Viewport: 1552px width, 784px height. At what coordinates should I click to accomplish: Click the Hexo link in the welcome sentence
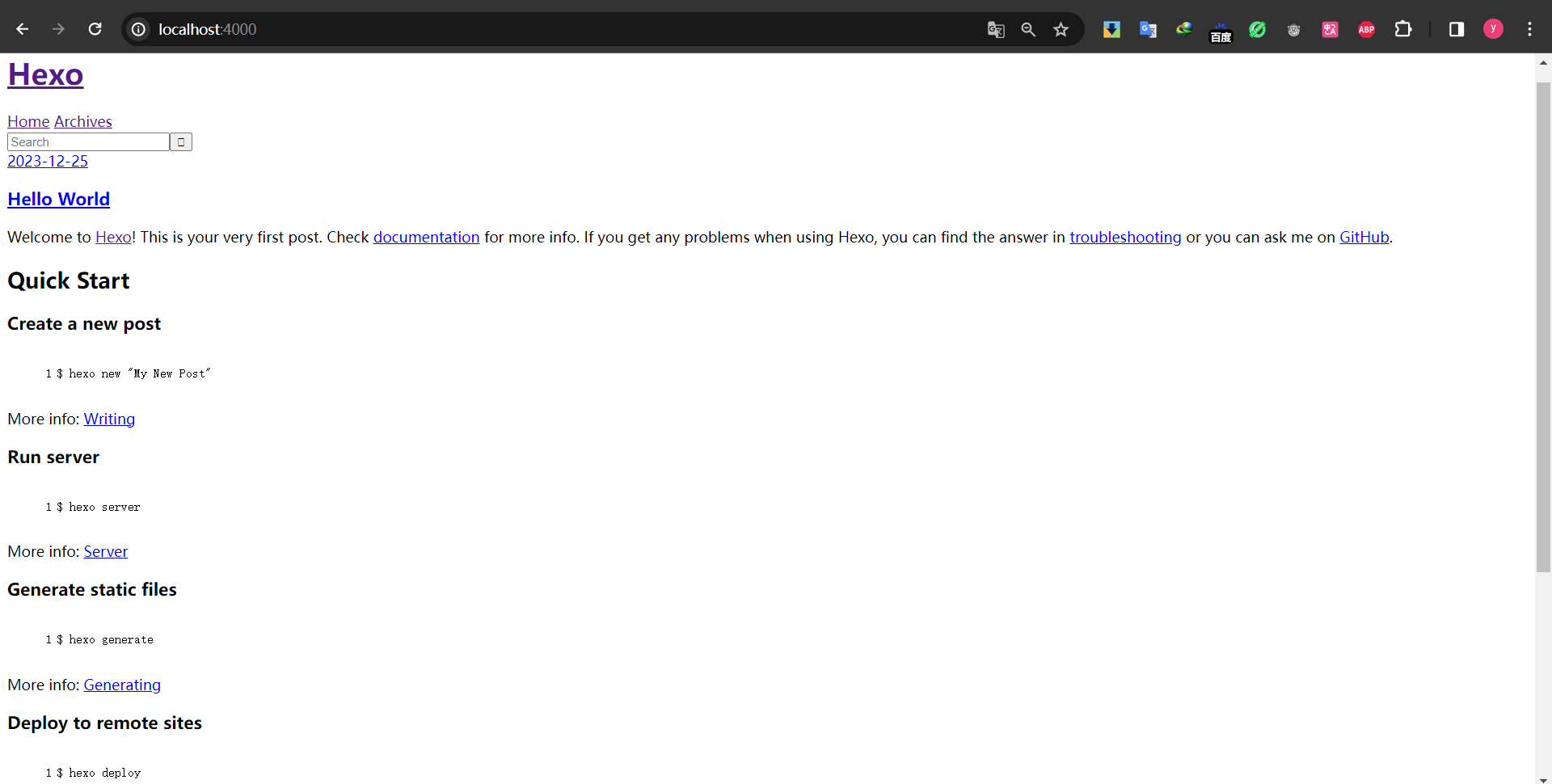[113, 237]
